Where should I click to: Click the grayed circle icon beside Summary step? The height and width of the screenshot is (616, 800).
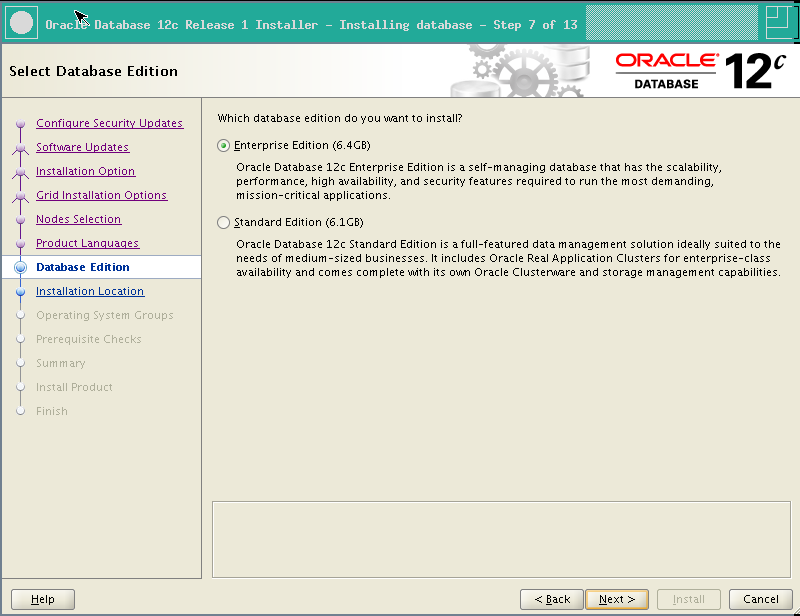point(22,363)
